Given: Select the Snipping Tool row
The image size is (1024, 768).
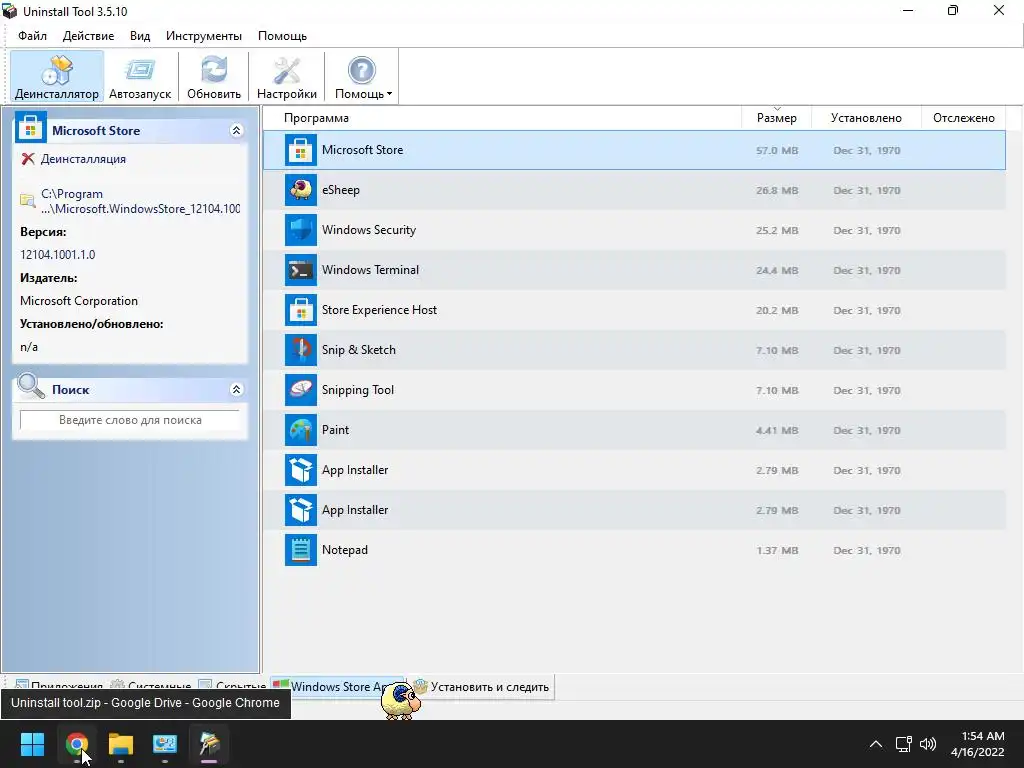Looking at the screenshot, I should [x=634, y=390].
